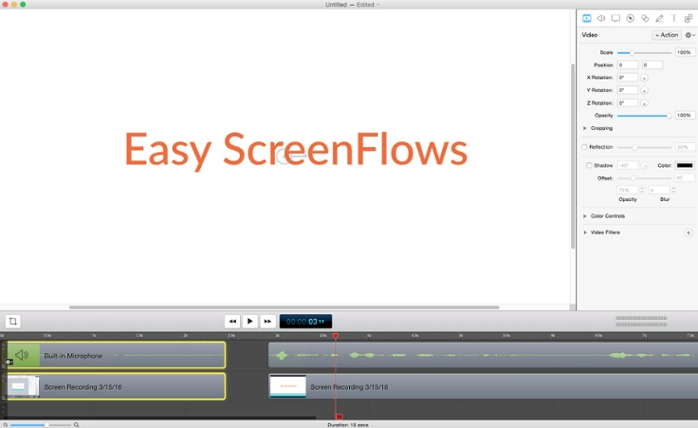This screenshot has height=428, width=698.
Task: Open the Annotations pencil tab icon
Action: click(659, 18)
